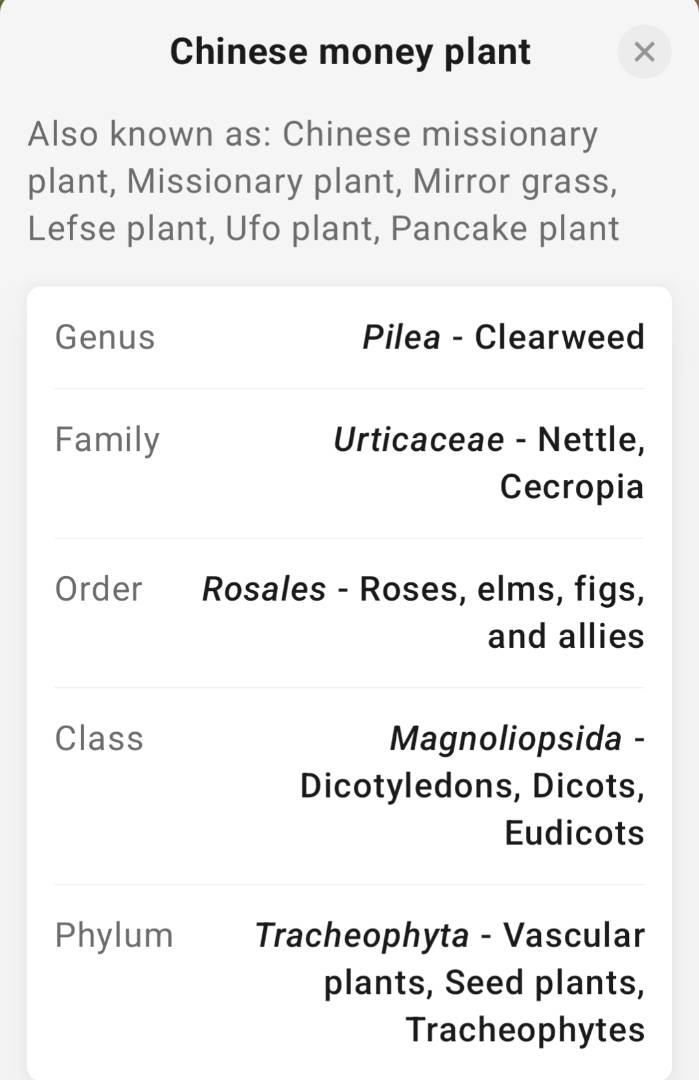Select the 'Pancake plant' alias text
This screenshot has height=1080, width=699.
coord(505,229)
